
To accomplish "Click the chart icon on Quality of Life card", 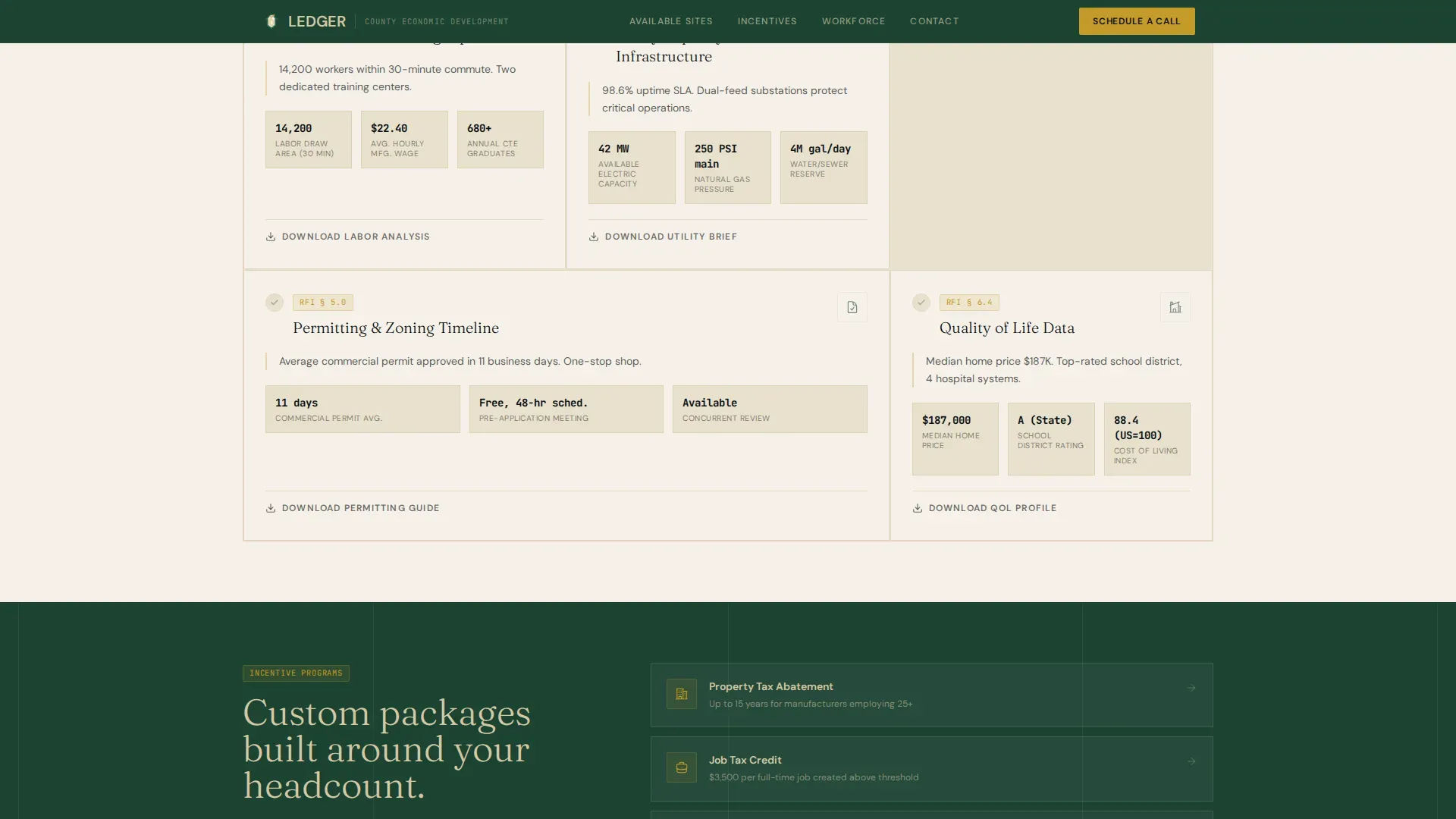I will point(1175,307).
